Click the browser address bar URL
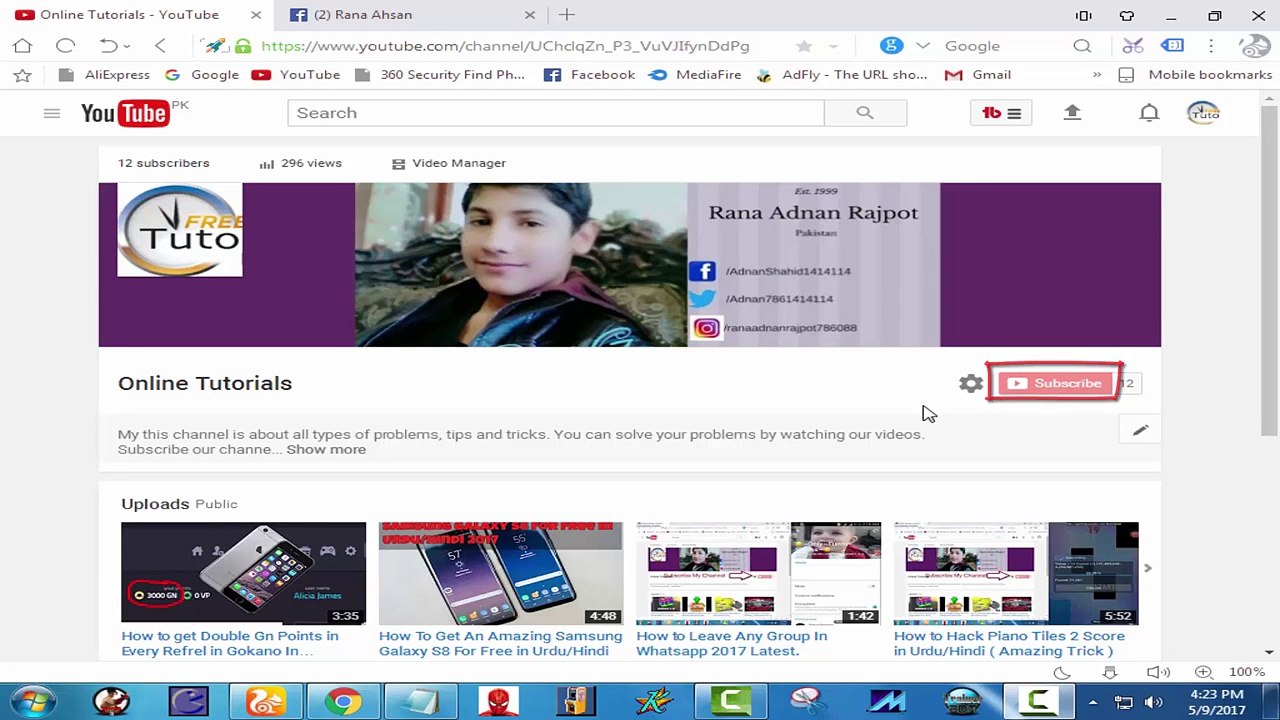This screenshot has width=1280, height=720. [505, 46]
